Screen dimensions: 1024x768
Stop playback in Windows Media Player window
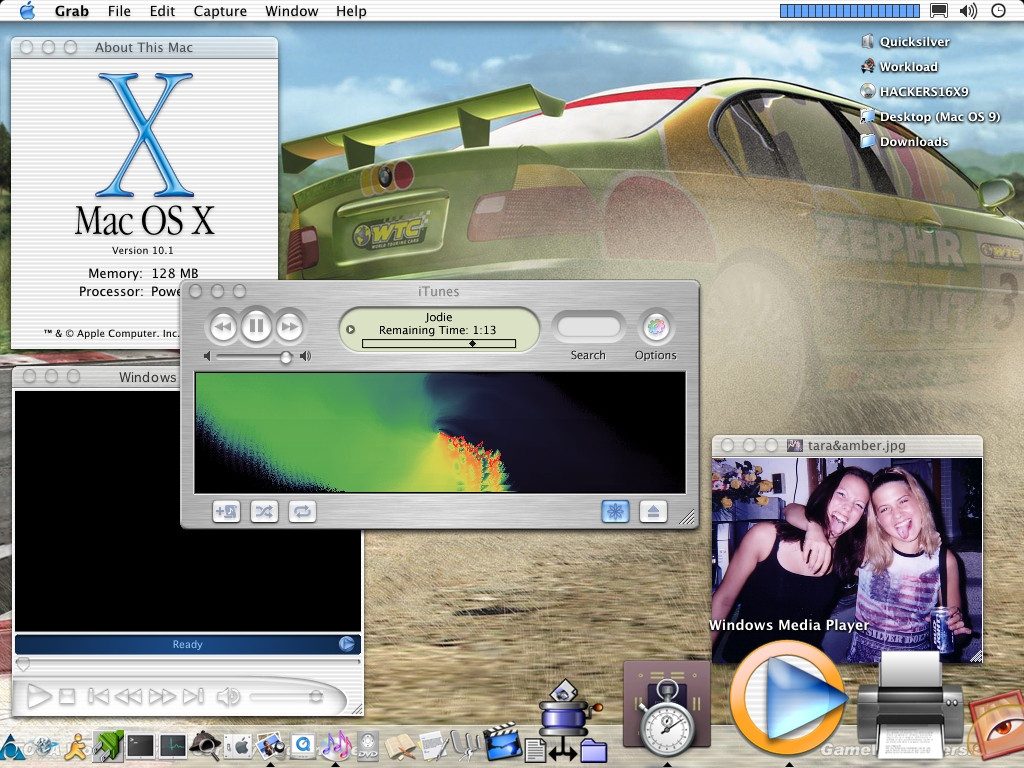[x=67, y=697]
